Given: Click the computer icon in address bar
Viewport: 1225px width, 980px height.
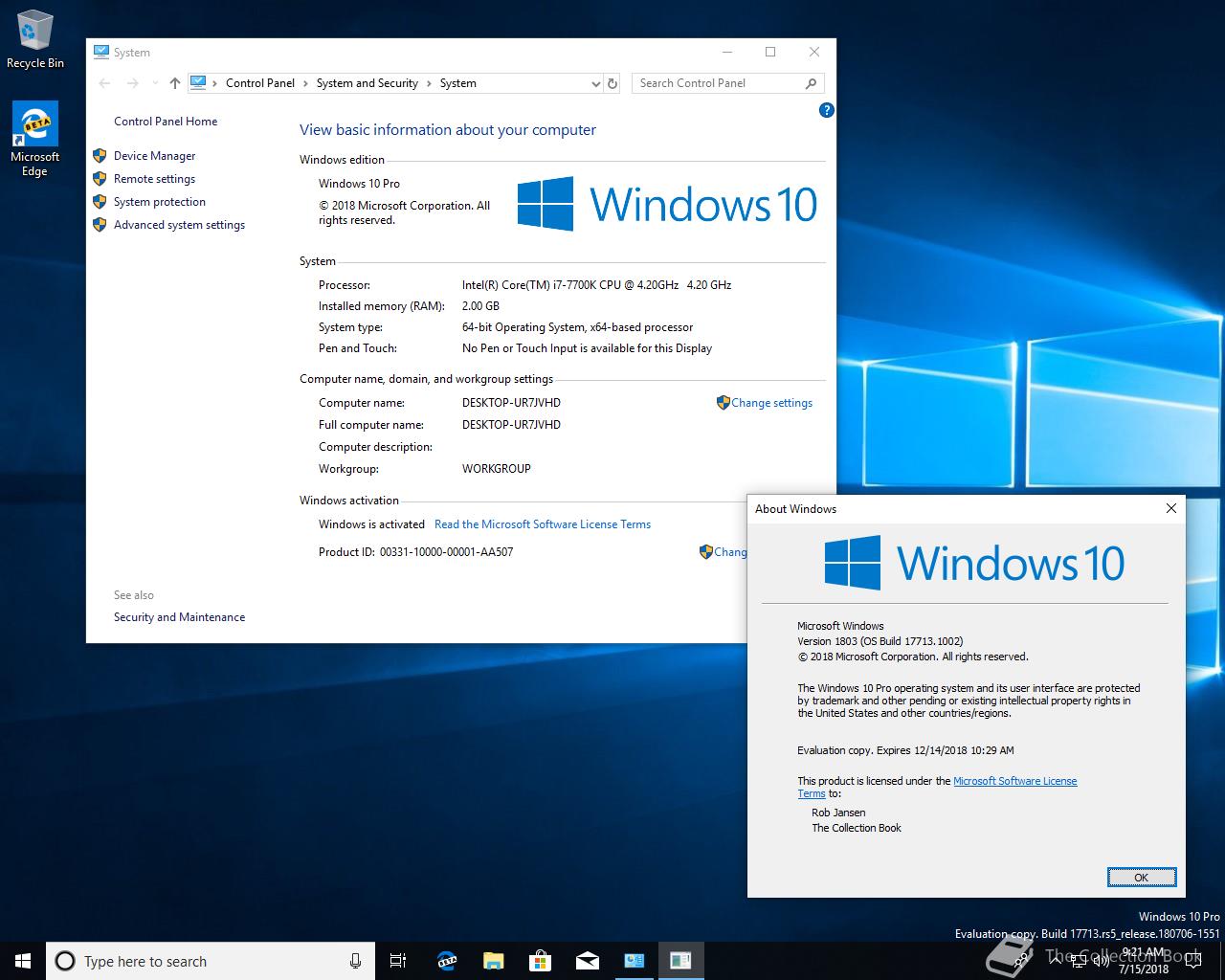Looking at the screenshot, I should click(198, 82).
